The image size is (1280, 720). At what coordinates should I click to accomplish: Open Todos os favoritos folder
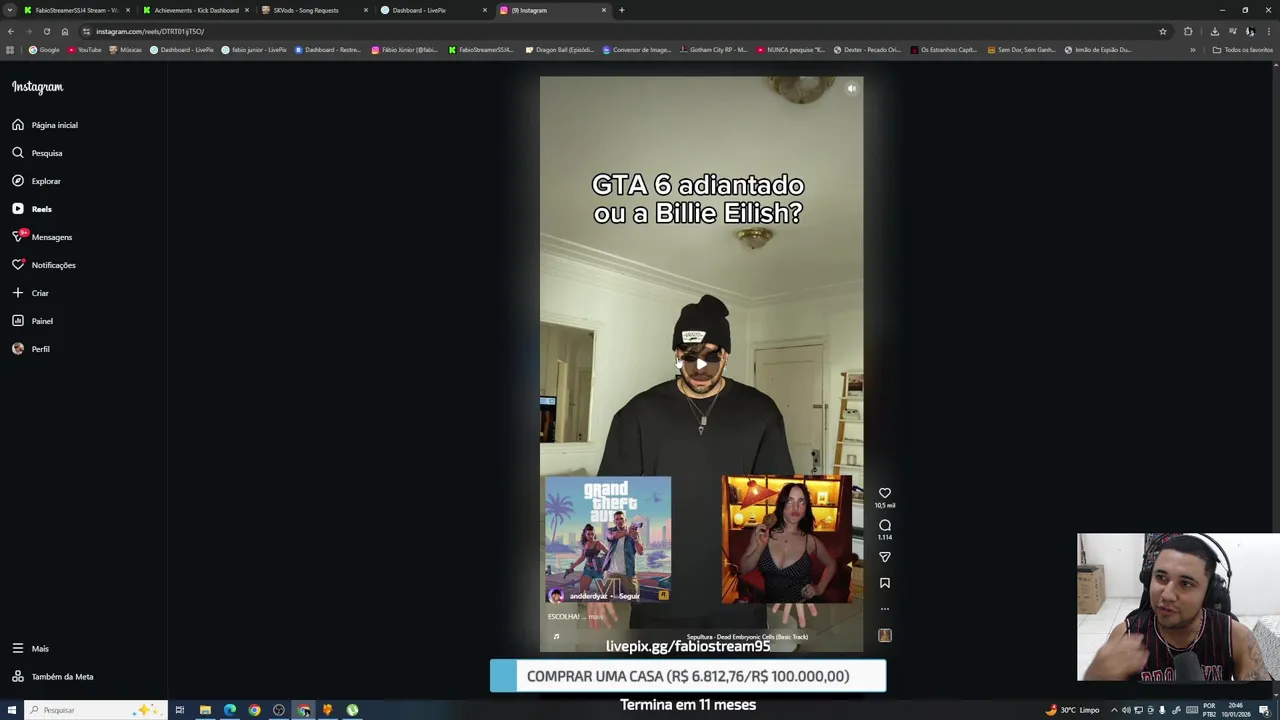pyautogui.click(x=1242, y=50)
